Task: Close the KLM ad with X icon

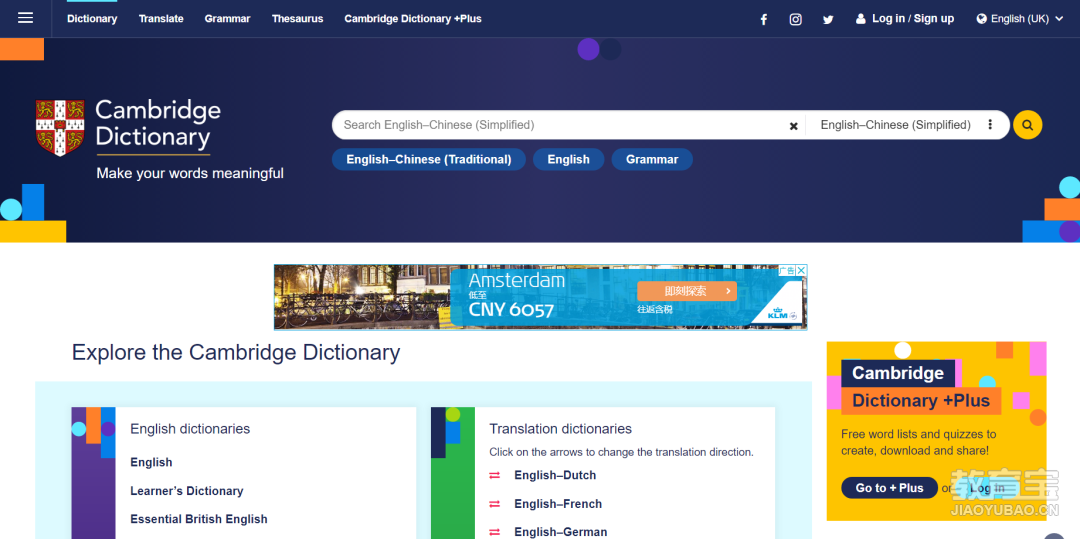Action: tap(801, 271)
